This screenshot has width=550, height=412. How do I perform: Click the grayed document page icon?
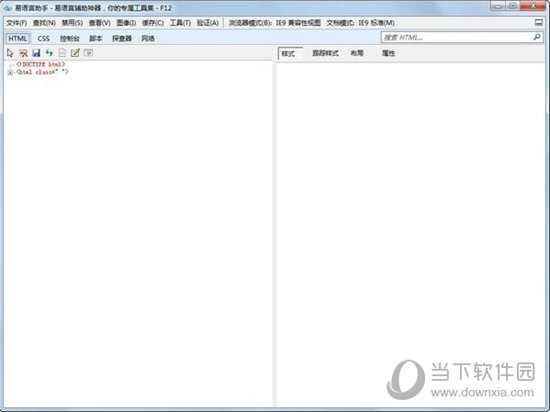(x=62, y=53)
